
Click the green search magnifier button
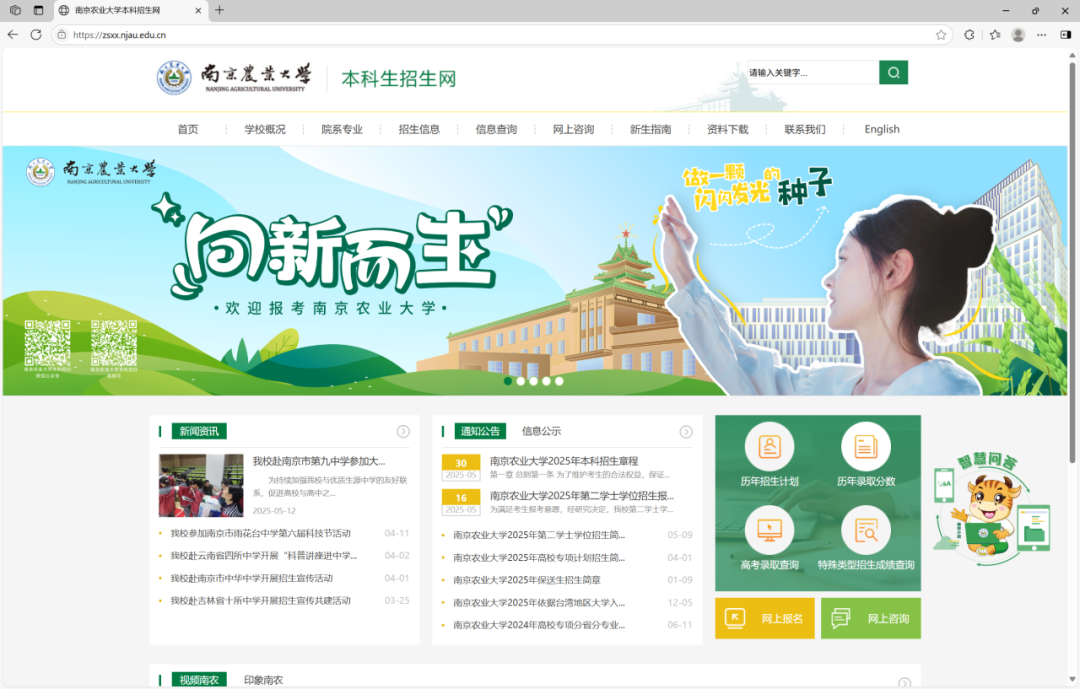[893, 73]
